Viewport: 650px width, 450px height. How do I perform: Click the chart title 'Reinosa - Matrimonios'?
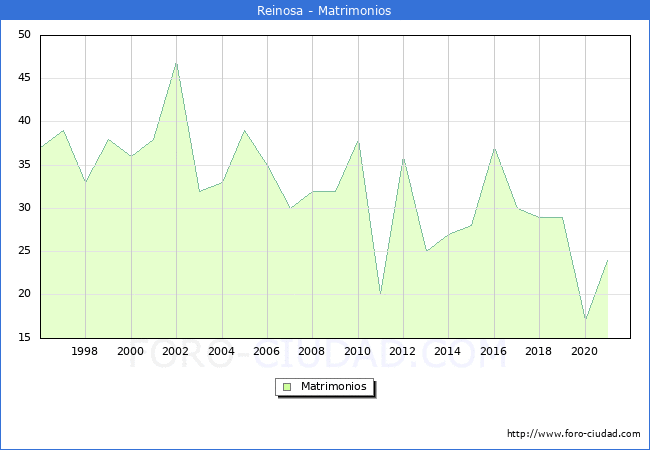(324, 10)
